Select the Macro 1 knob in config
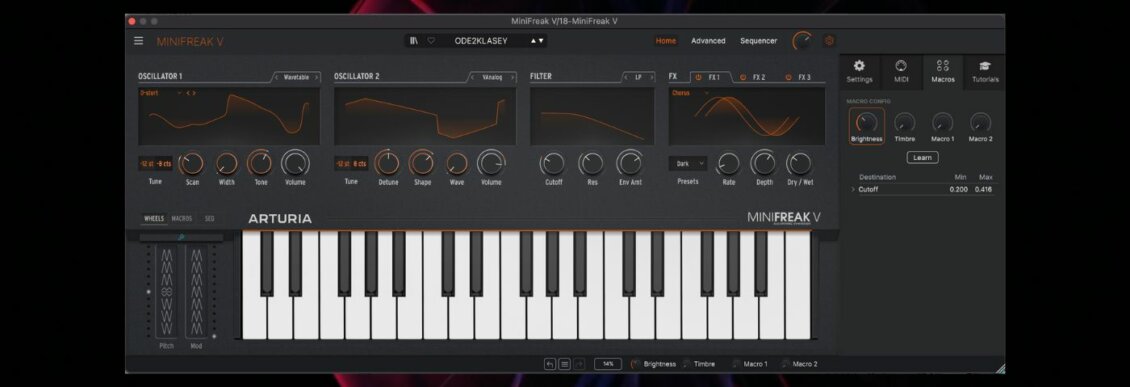 click(942, 122)
